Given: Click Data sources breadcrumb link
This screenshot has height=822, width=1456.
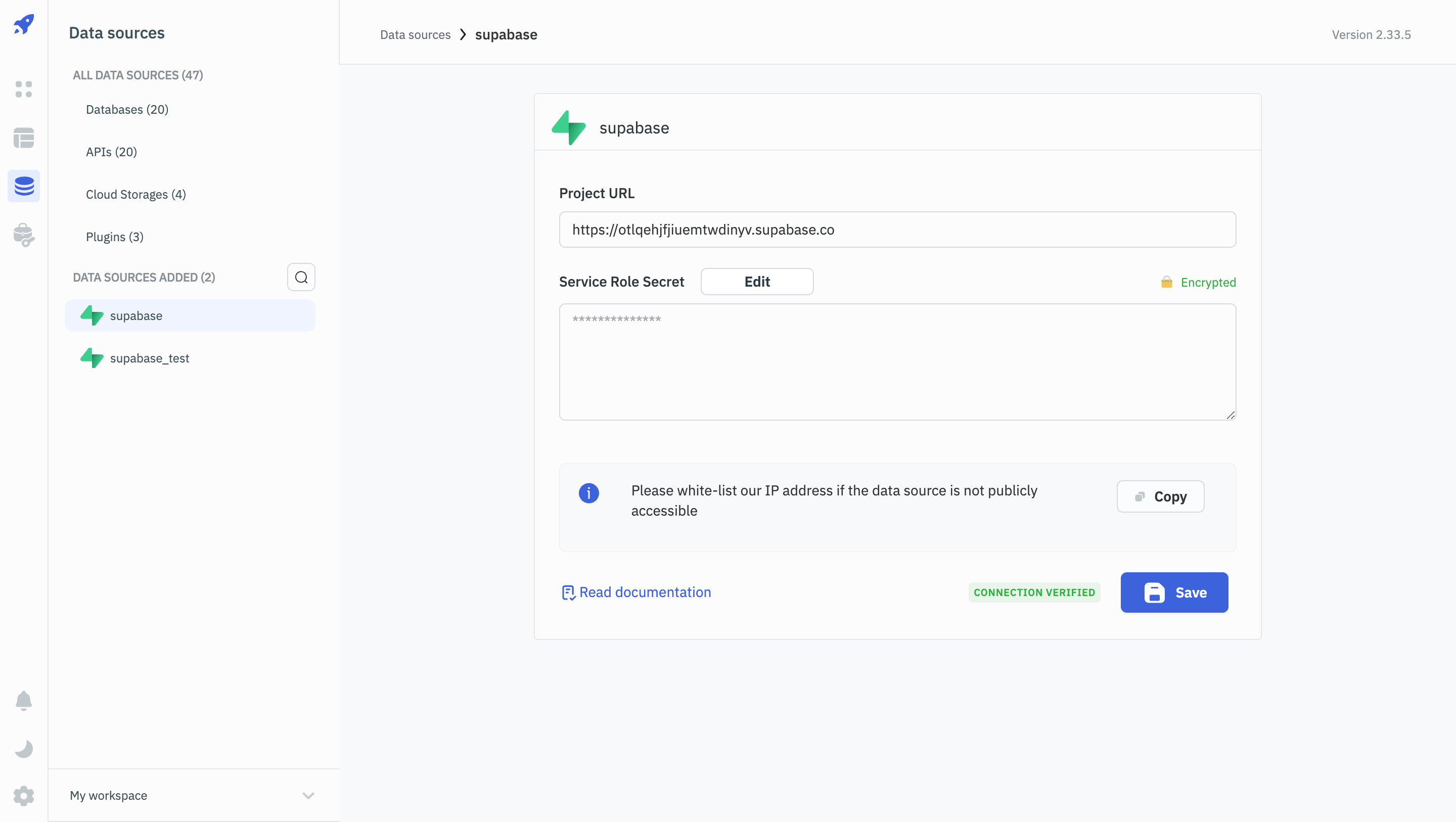Looking at the screenshot, I should coord(416,34).
